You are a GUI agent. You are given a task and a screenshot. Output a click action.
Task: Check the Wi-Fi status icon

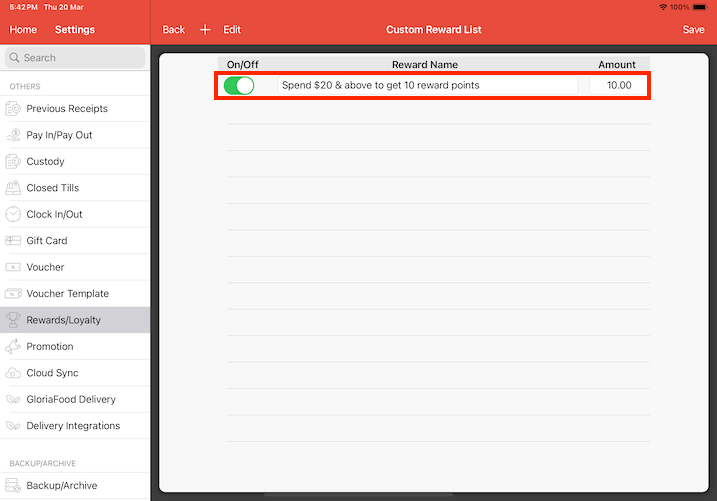[x=663, y=7]
